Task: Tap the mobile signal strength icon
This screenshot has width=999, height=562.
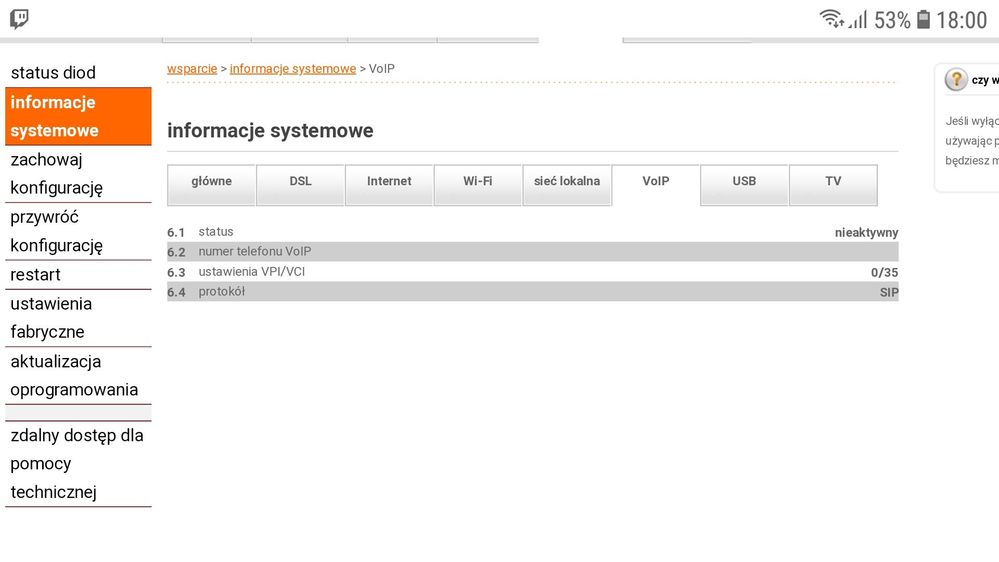Action: [x=858, y=20]
